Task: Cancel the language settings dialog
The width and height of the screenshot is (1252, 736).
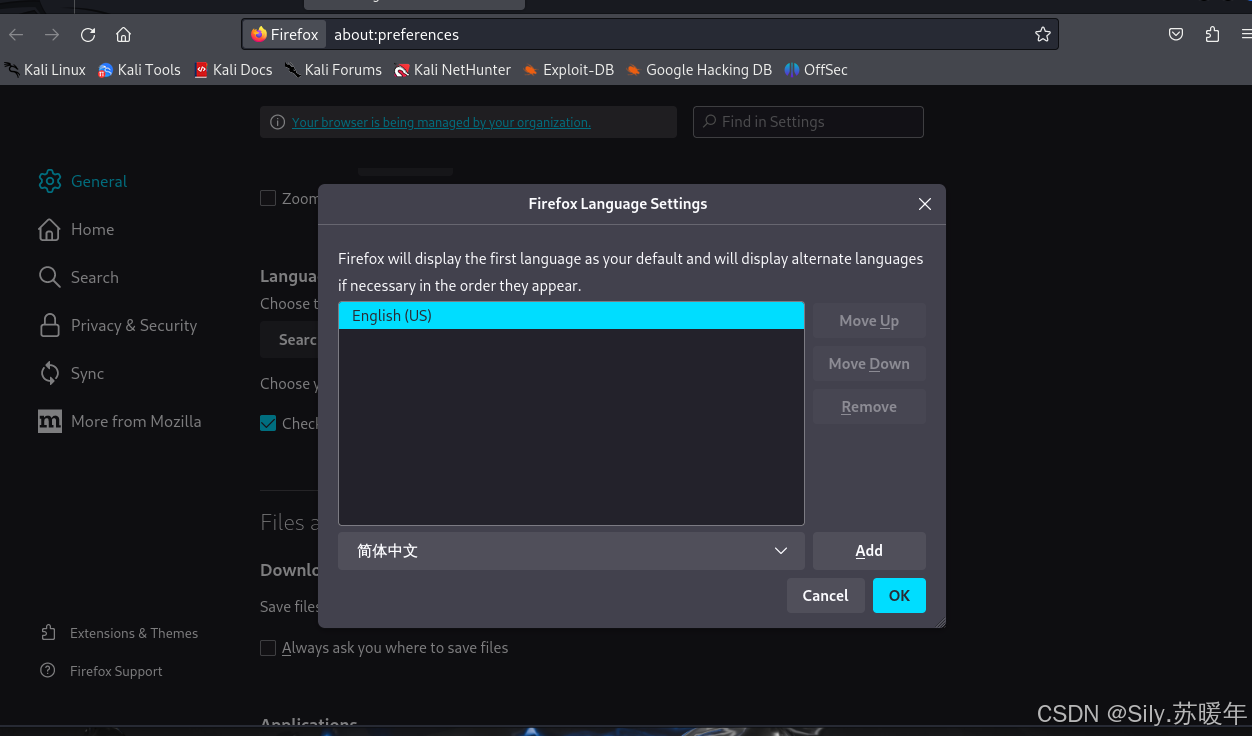Action: pos(825,596)
